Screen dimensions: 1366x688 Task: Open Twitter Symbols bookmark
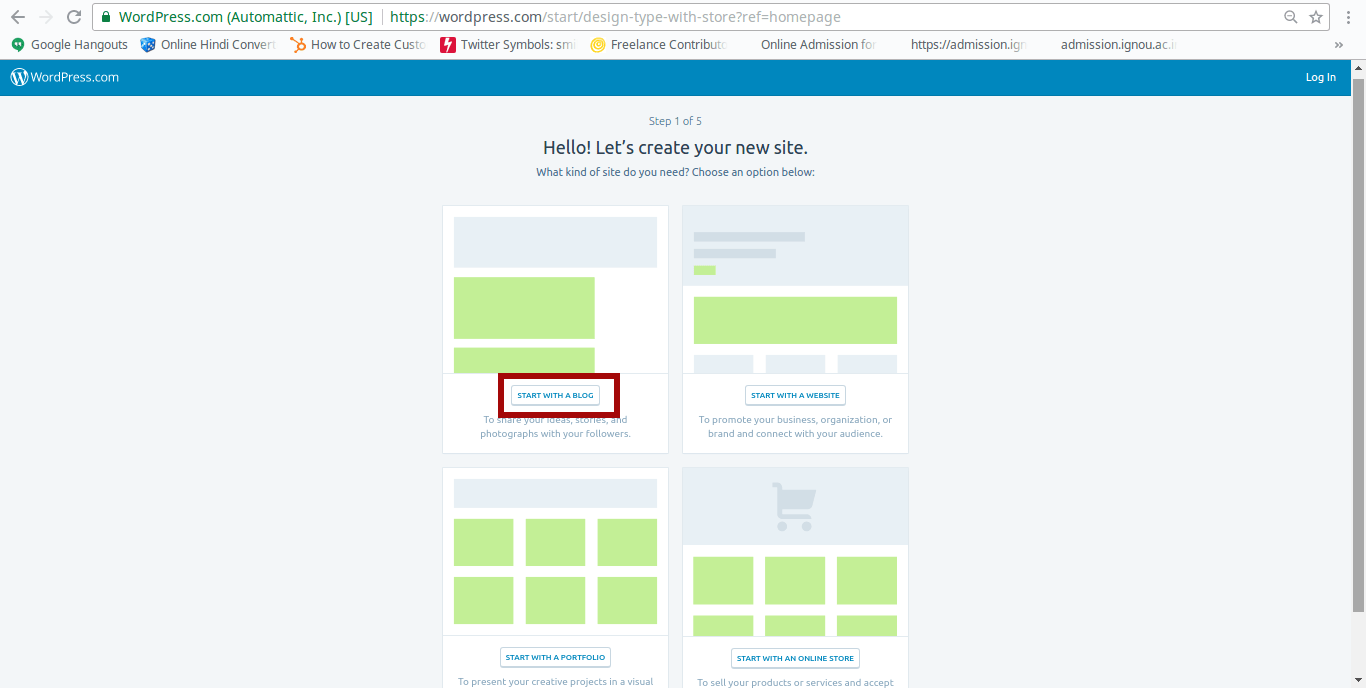(x=508, y=44)
